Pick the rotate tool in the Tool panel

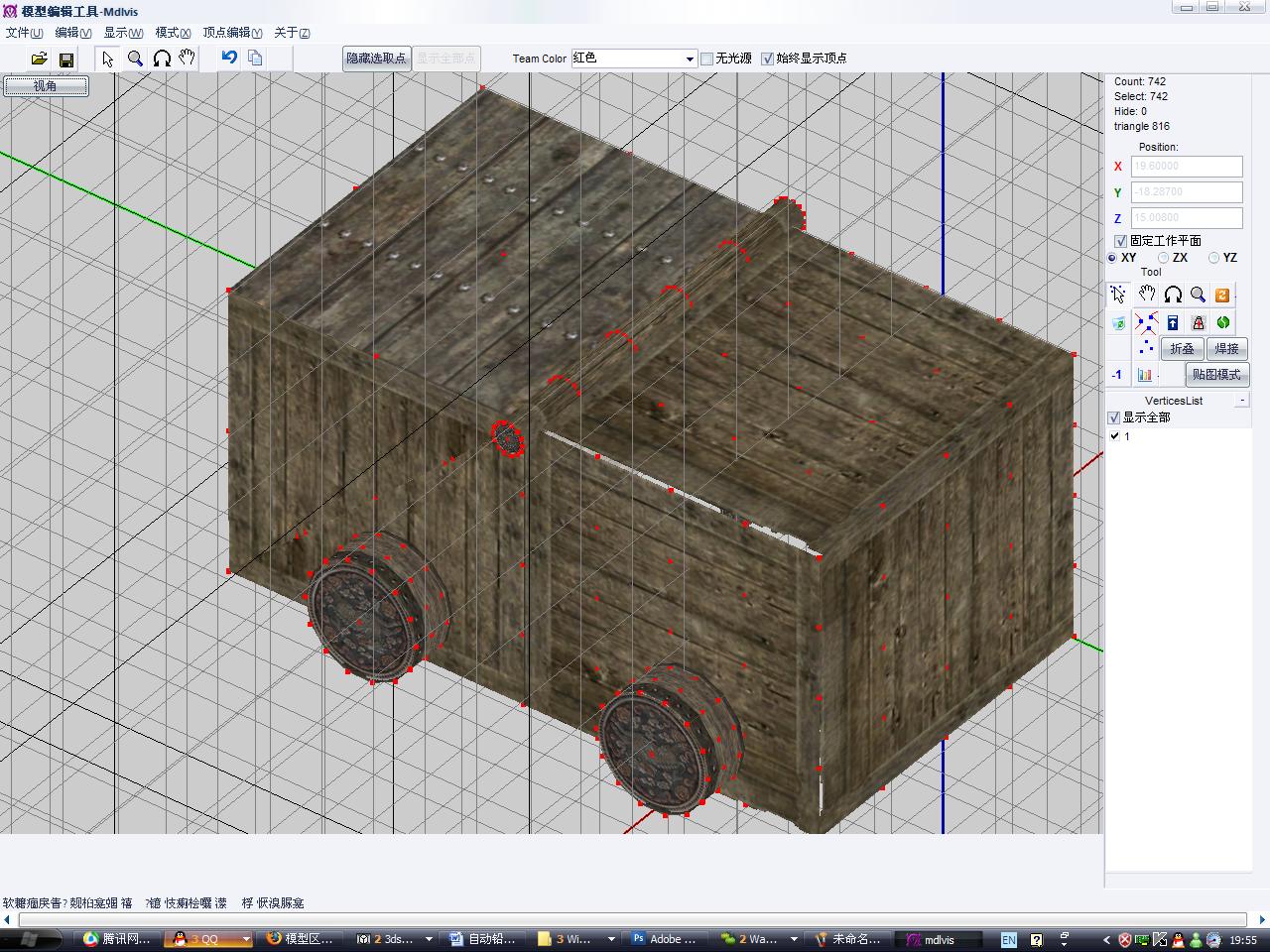pos(1173,295)
